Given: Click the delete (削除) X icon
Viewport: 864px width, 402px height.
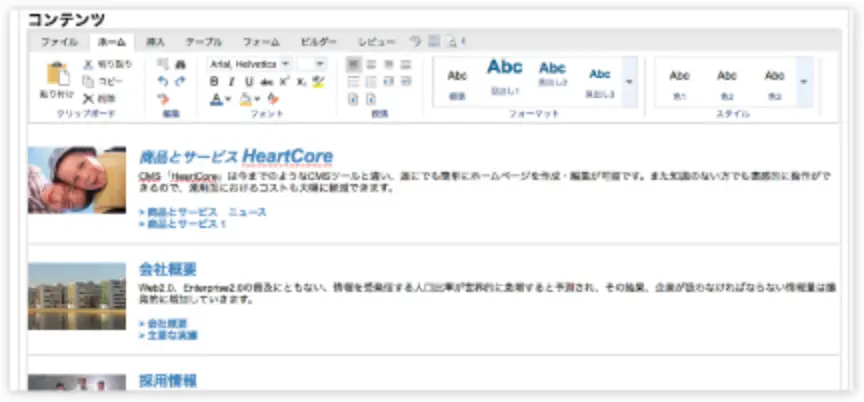Looking at the screenshot, I should tap(88, 98).
